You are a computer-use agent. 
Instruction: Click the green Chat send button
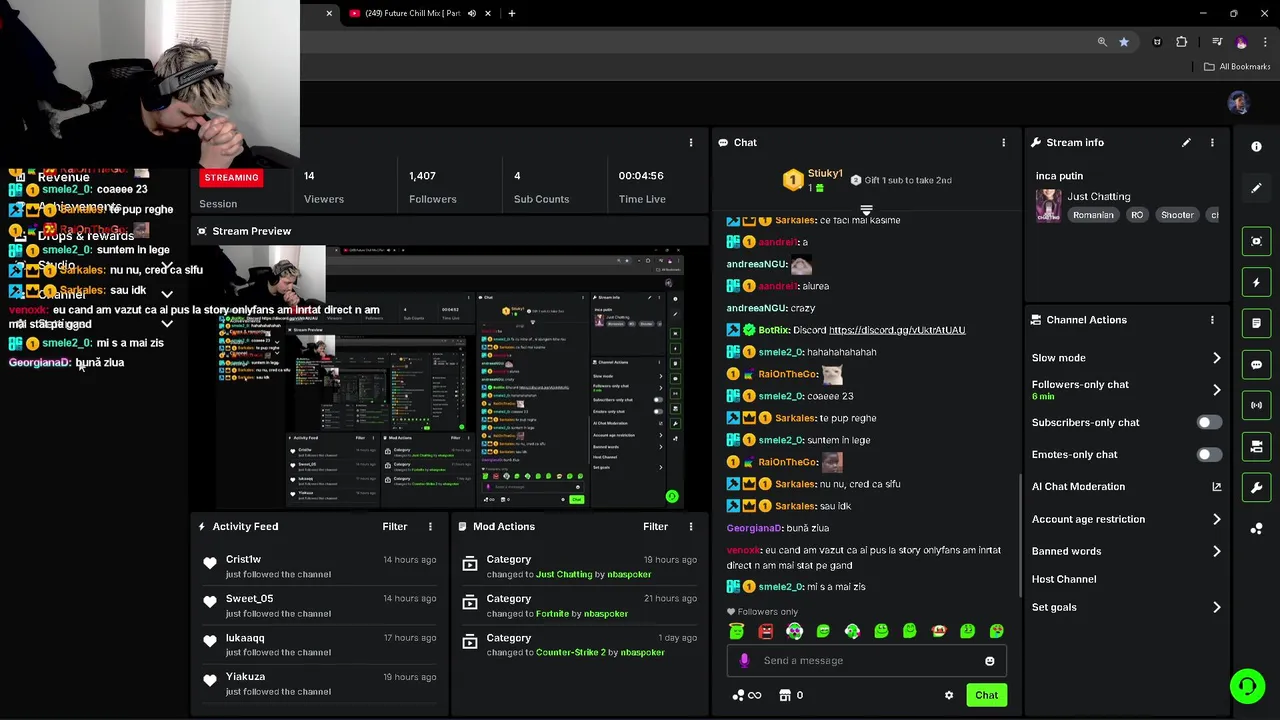pyautogui.click(x=986, y=695)
